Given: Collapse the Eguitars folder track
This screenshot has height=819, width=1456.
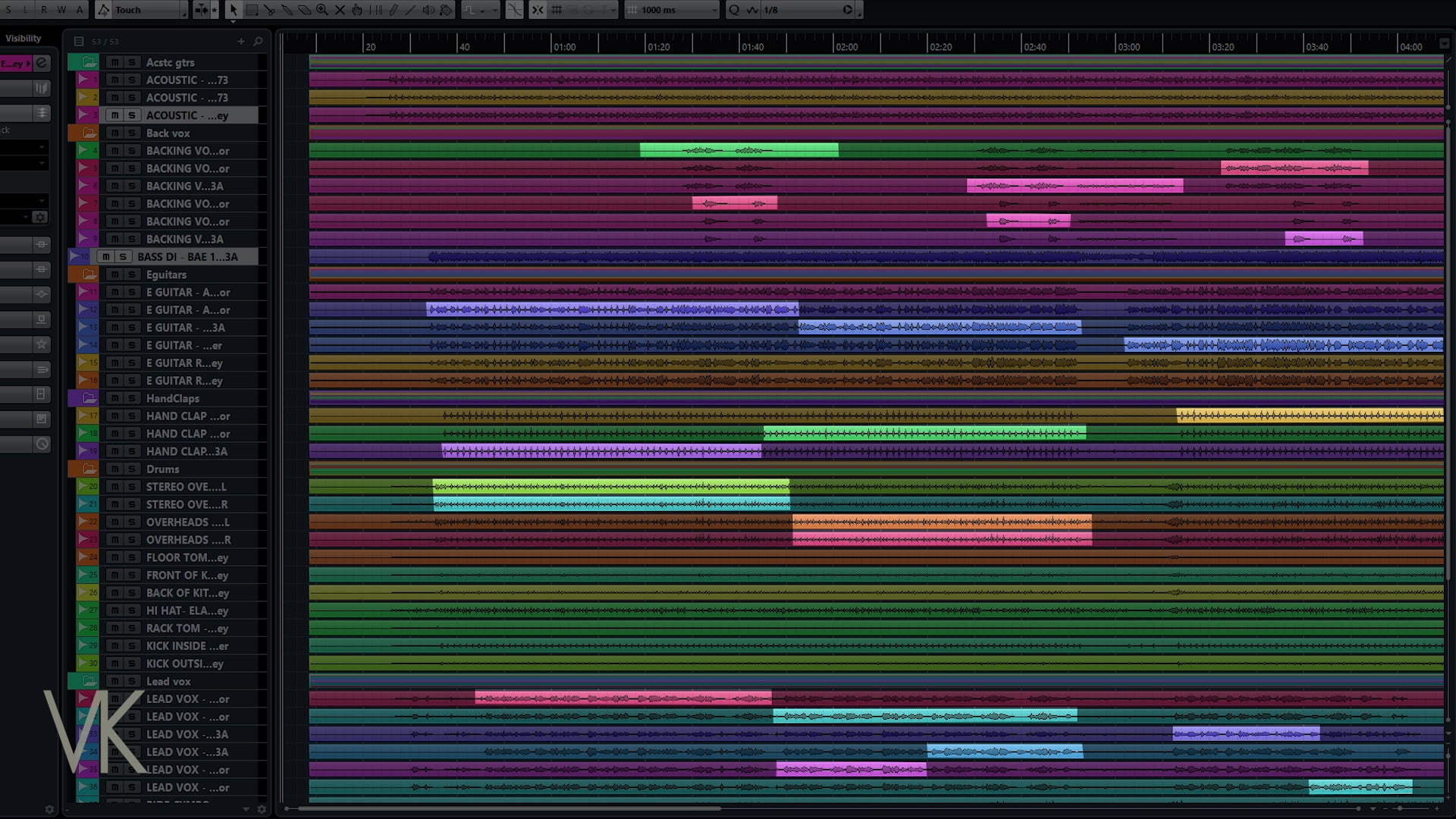Looking at the screenshot, I should [x=89, y=275].
